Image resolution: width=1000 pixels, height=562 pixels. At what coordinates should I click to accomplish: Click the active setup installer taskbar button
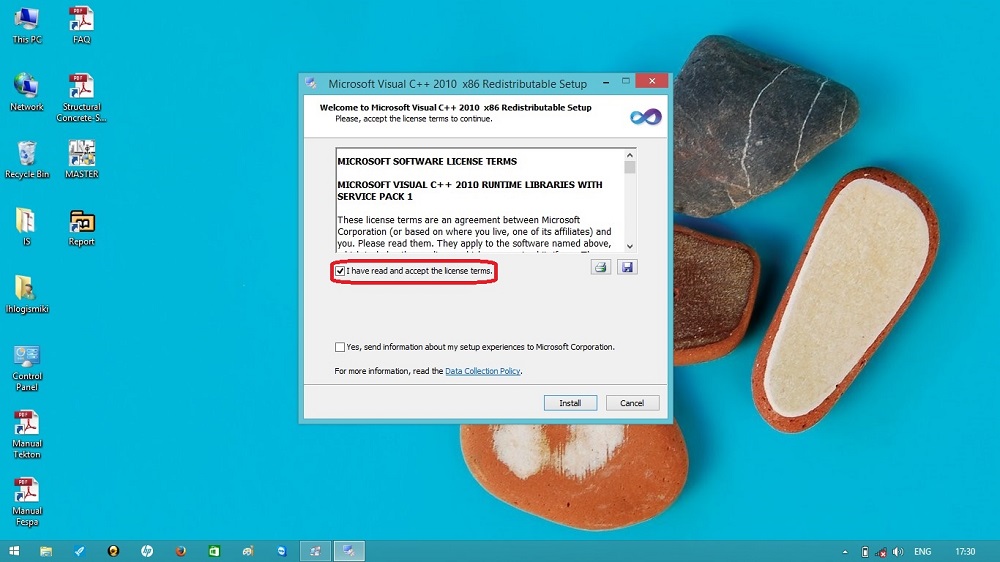pyautogui.click(x=349, y=551)
